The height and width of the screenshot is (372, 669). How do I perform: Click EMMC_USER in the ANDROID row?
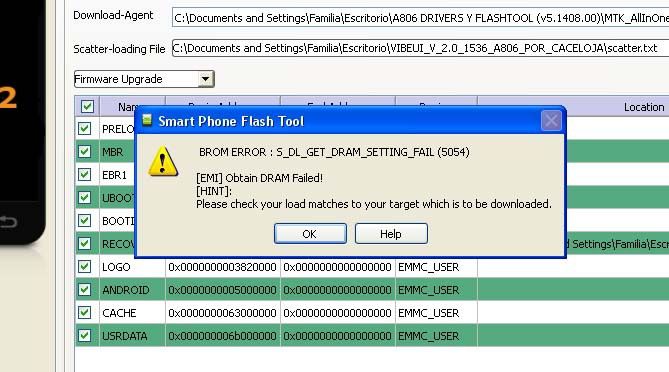[429, 290]
